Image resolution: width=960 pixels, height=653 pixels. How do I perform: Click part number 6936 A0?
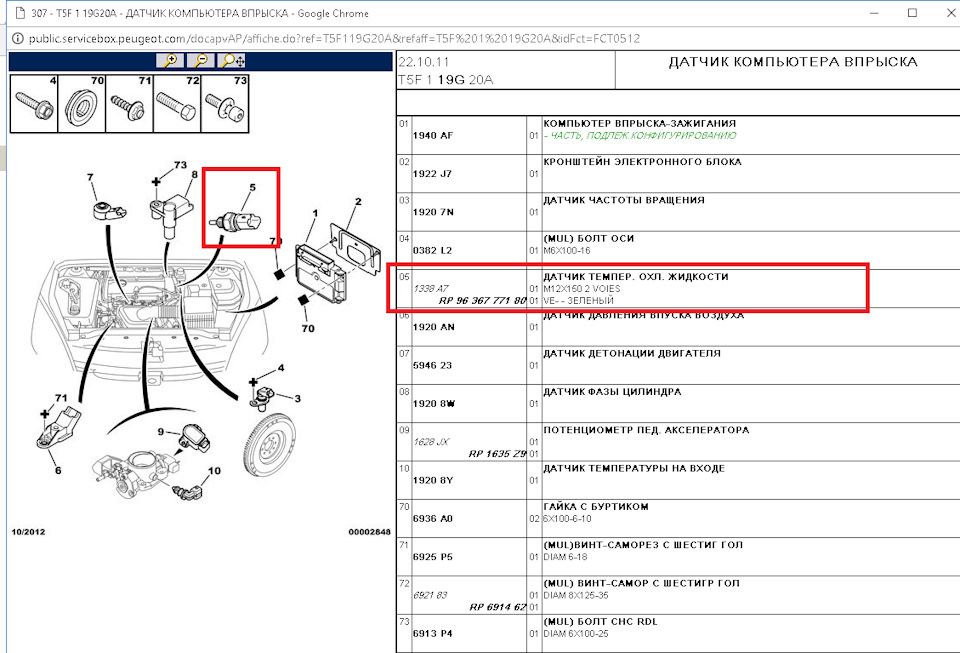coord(432,519)
